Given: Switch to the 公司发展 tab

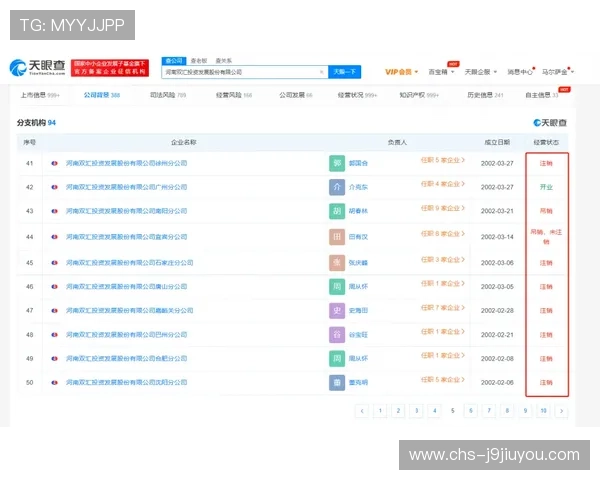Looking at the screenshot, I should [x=295, y=95].
